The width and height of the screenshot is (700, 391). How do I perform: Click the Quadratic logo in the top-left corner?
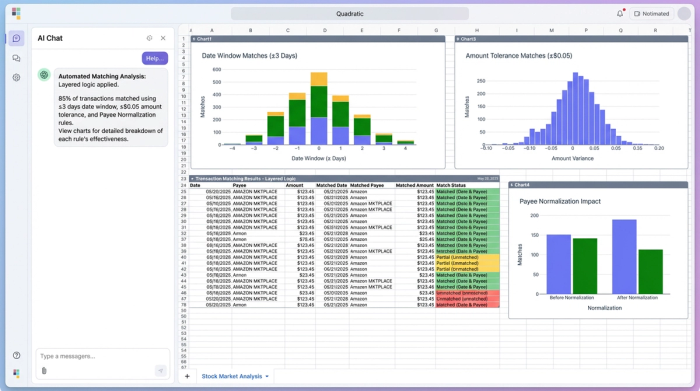pyautogui.click(x=16, y=13)
